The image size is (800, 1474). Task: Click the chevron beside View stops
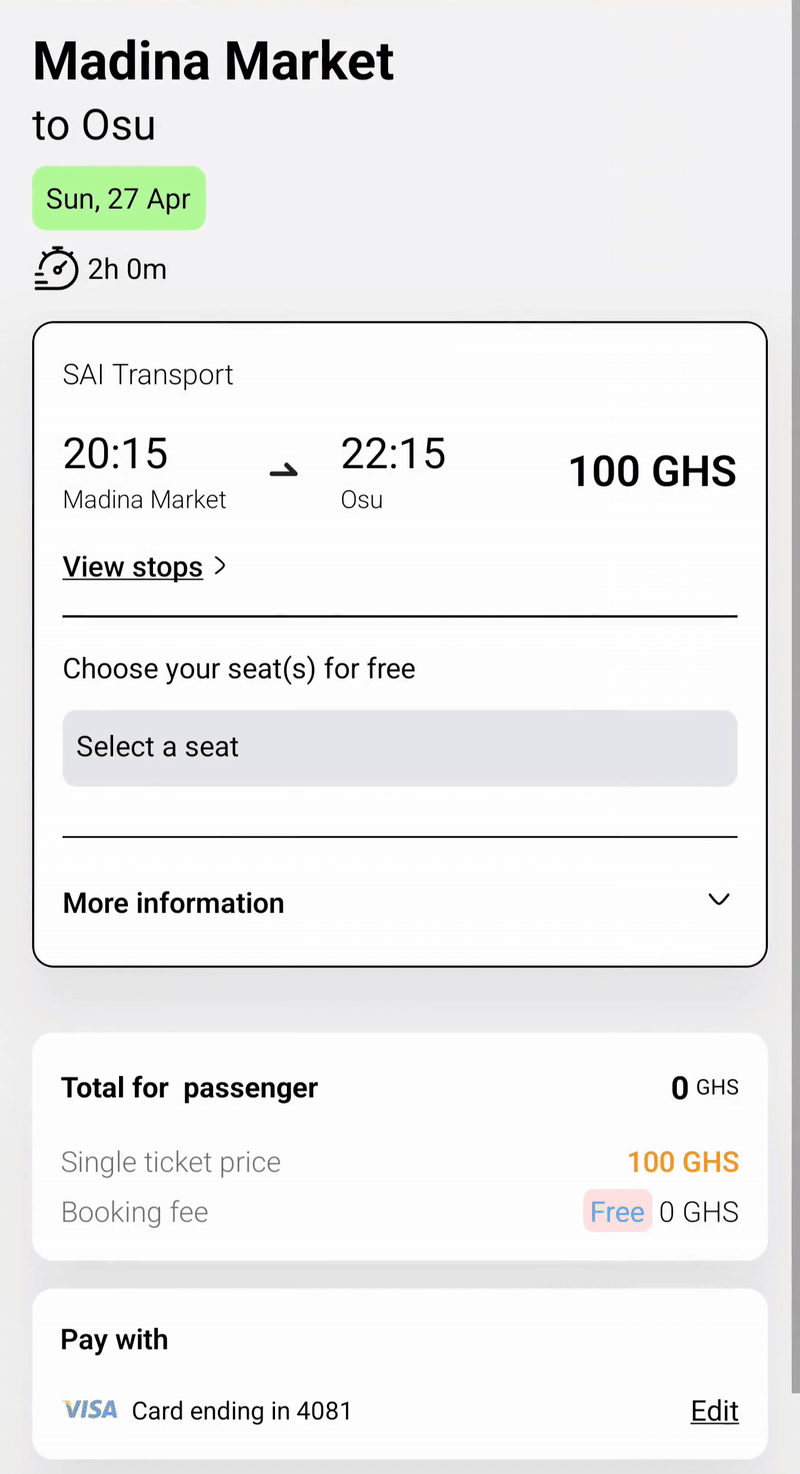point(220,566)
